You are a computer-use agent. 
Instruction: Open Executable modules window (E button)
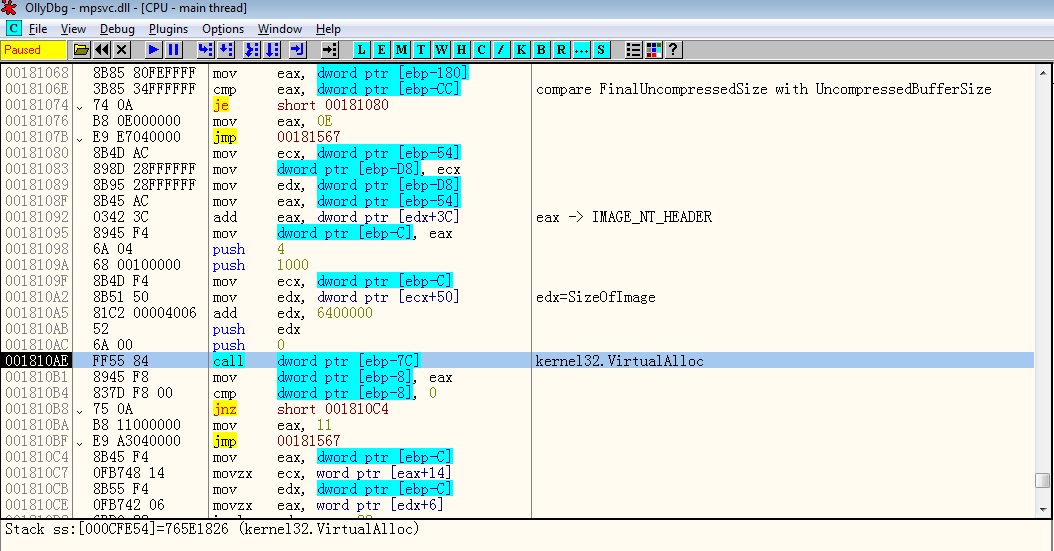(381, 49)
